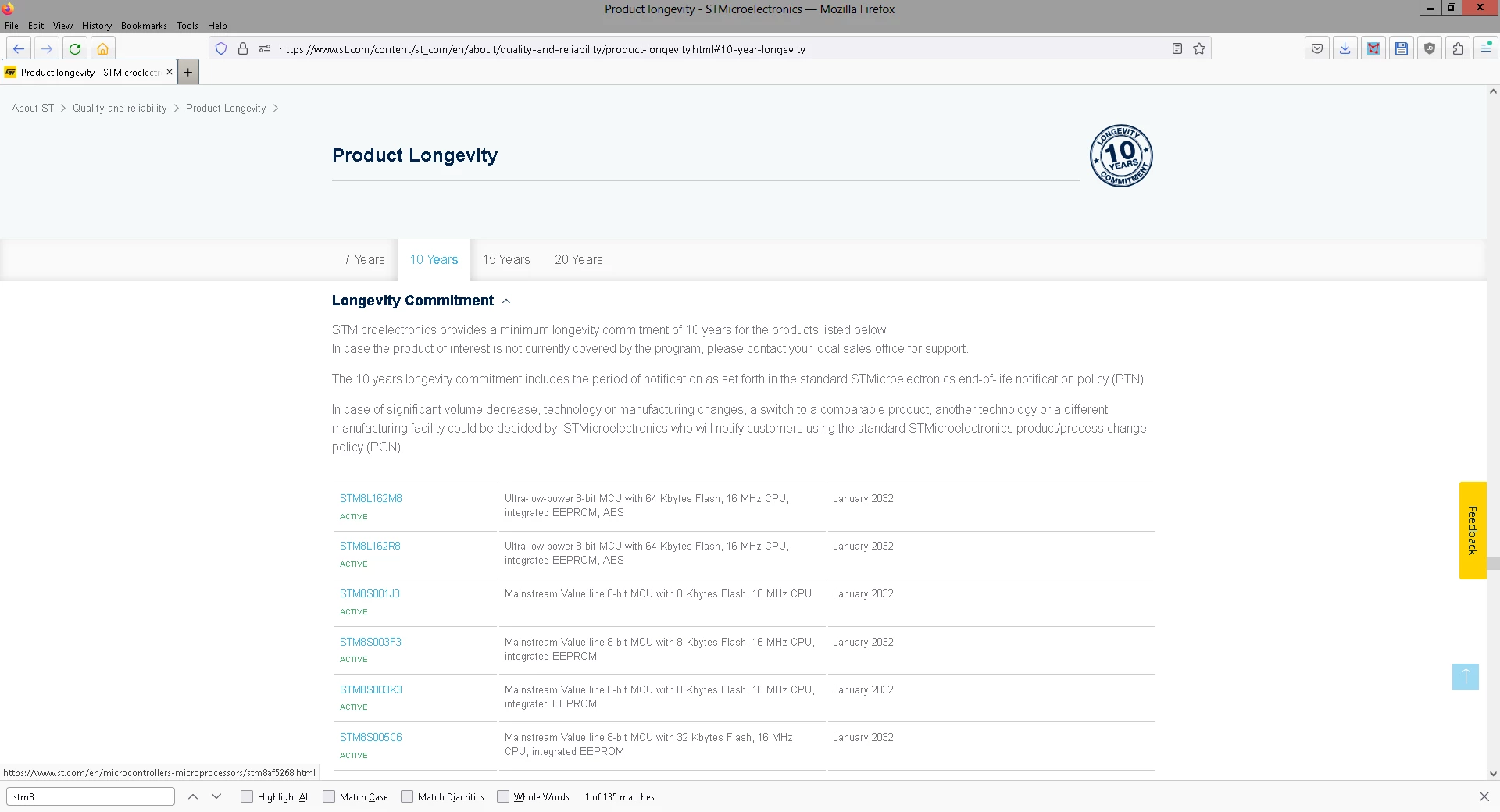Find next match of stm8
Viewport: 1500px width, 812px height.
[216, 796]
